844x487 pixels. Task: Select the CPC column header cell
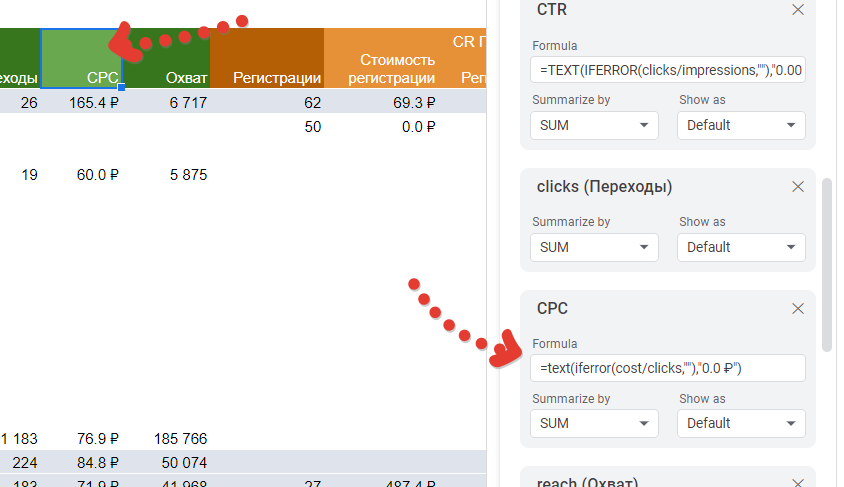point(81,58)
